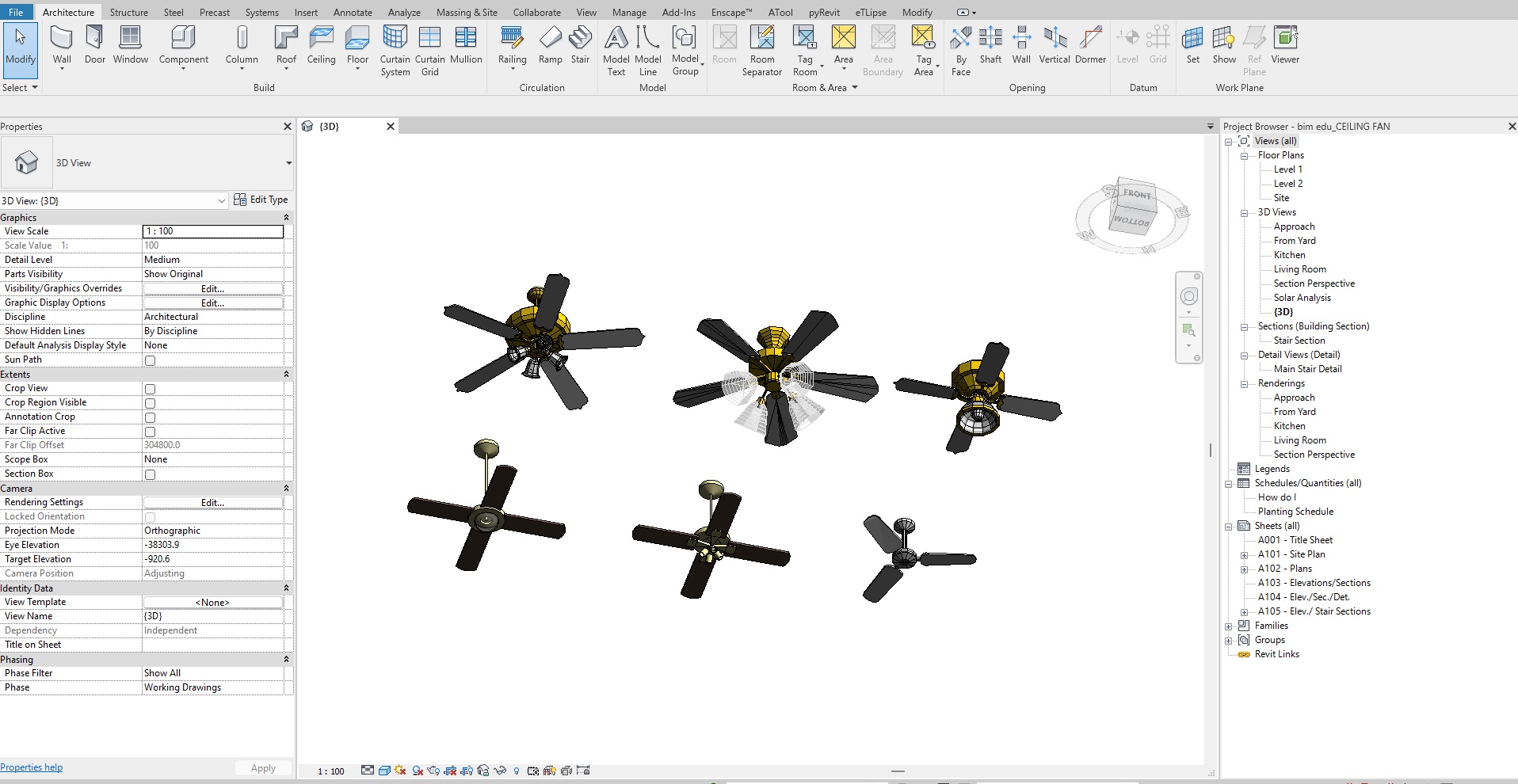Expand the Families node in Project Browser
Viewport: 1518px width, 784px height.
tap(1229, 626)
